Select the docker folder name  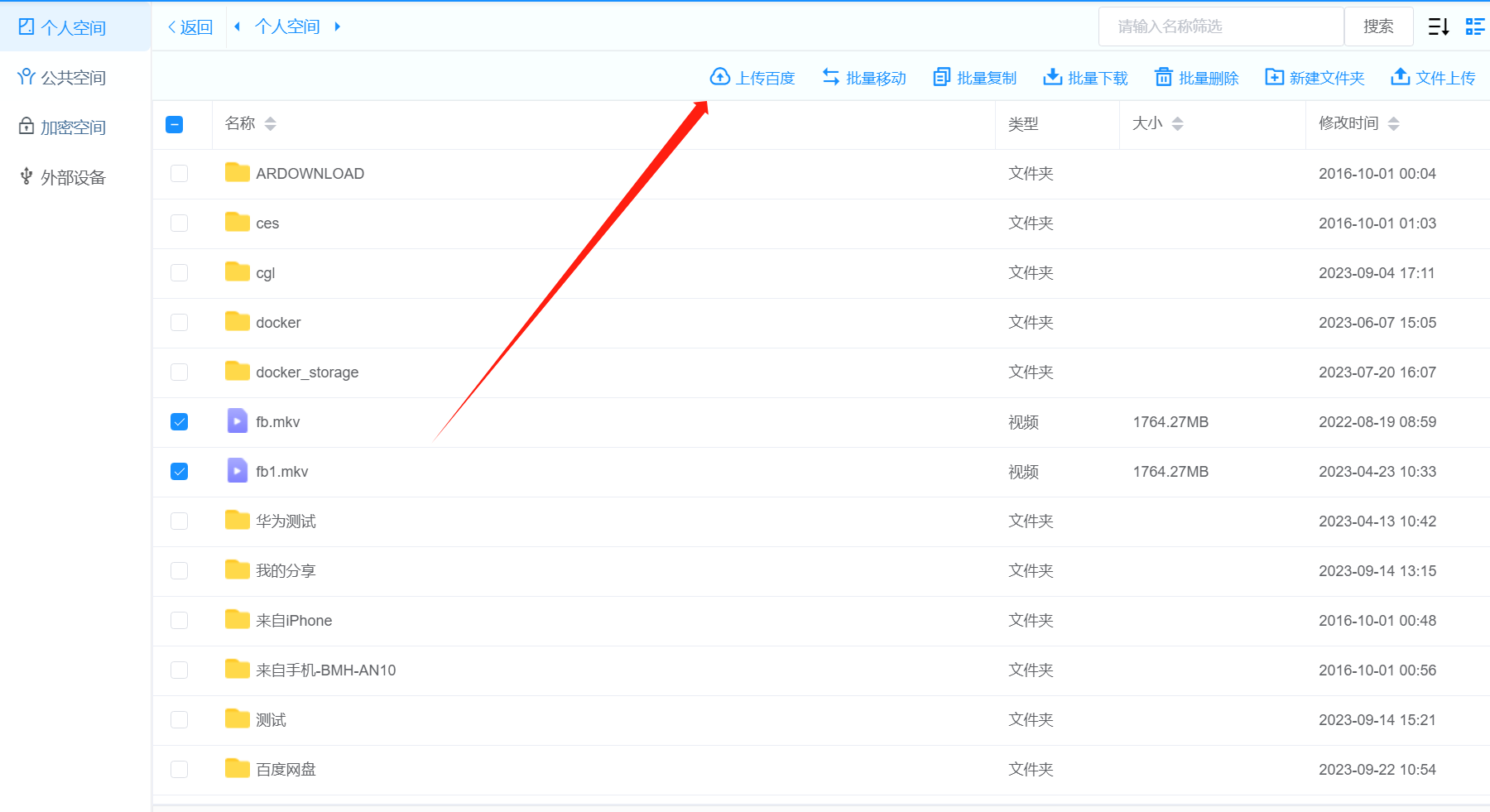tap(278, 322)
